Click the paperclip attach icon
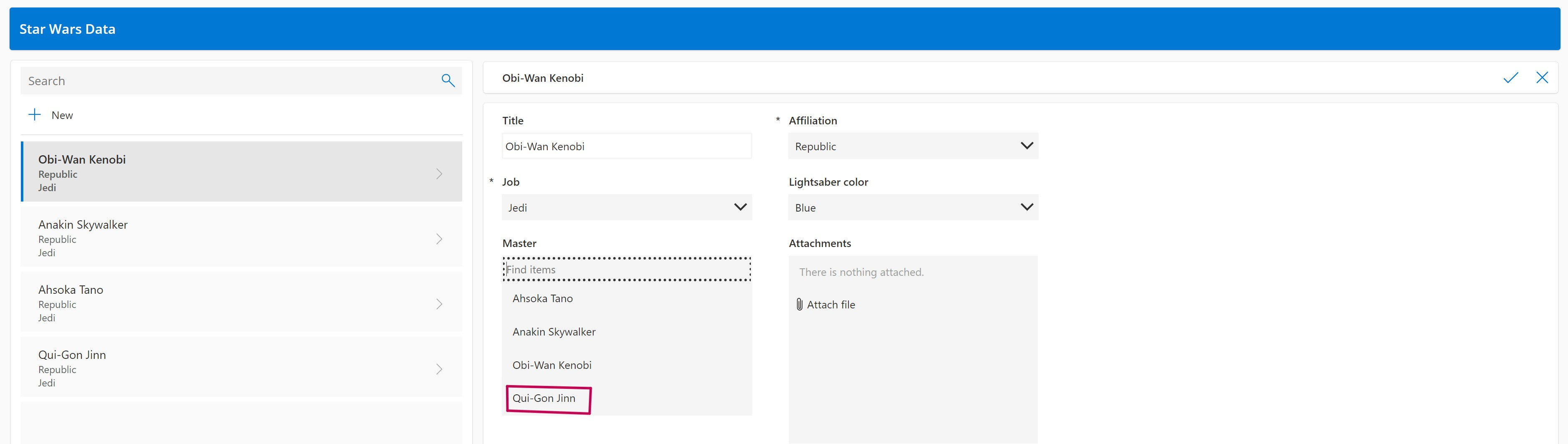The image size is (1568, 444). pos(799,304)
